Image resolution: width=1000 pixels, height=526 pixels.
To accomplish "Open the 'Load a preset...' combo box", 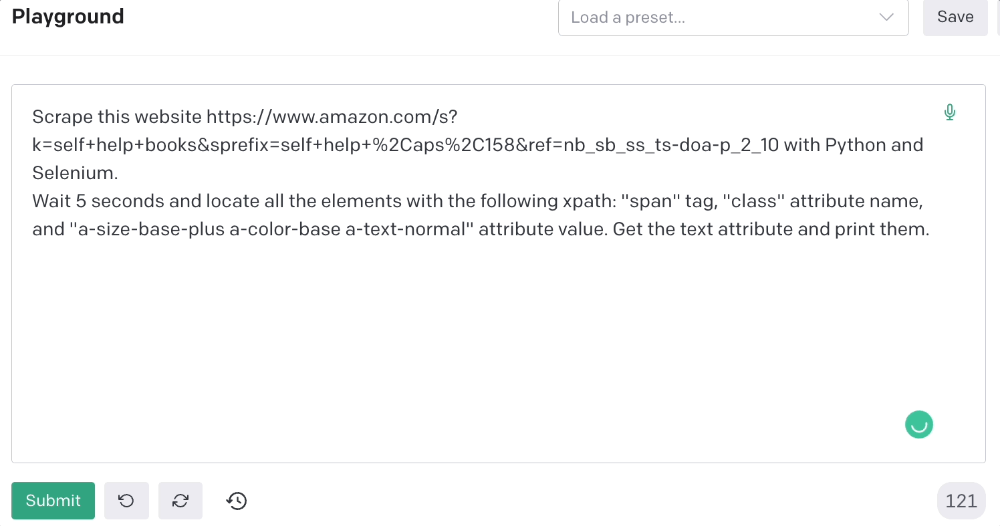I will click(x=733, y=17).
